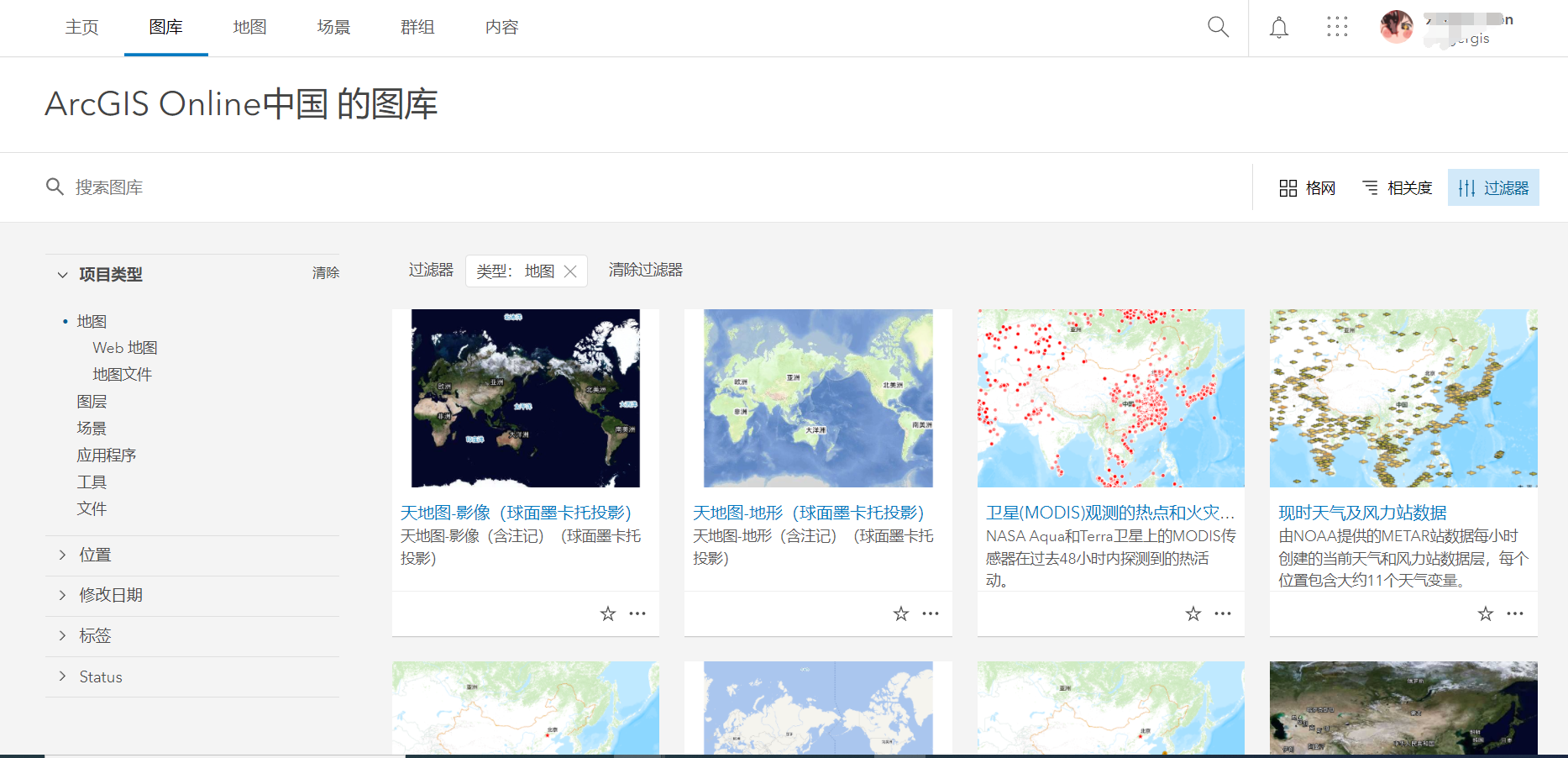Favorite the 卫星(MODIS) hotspots card
This screenshot has height=758, width=1568.
(1193, 613)
